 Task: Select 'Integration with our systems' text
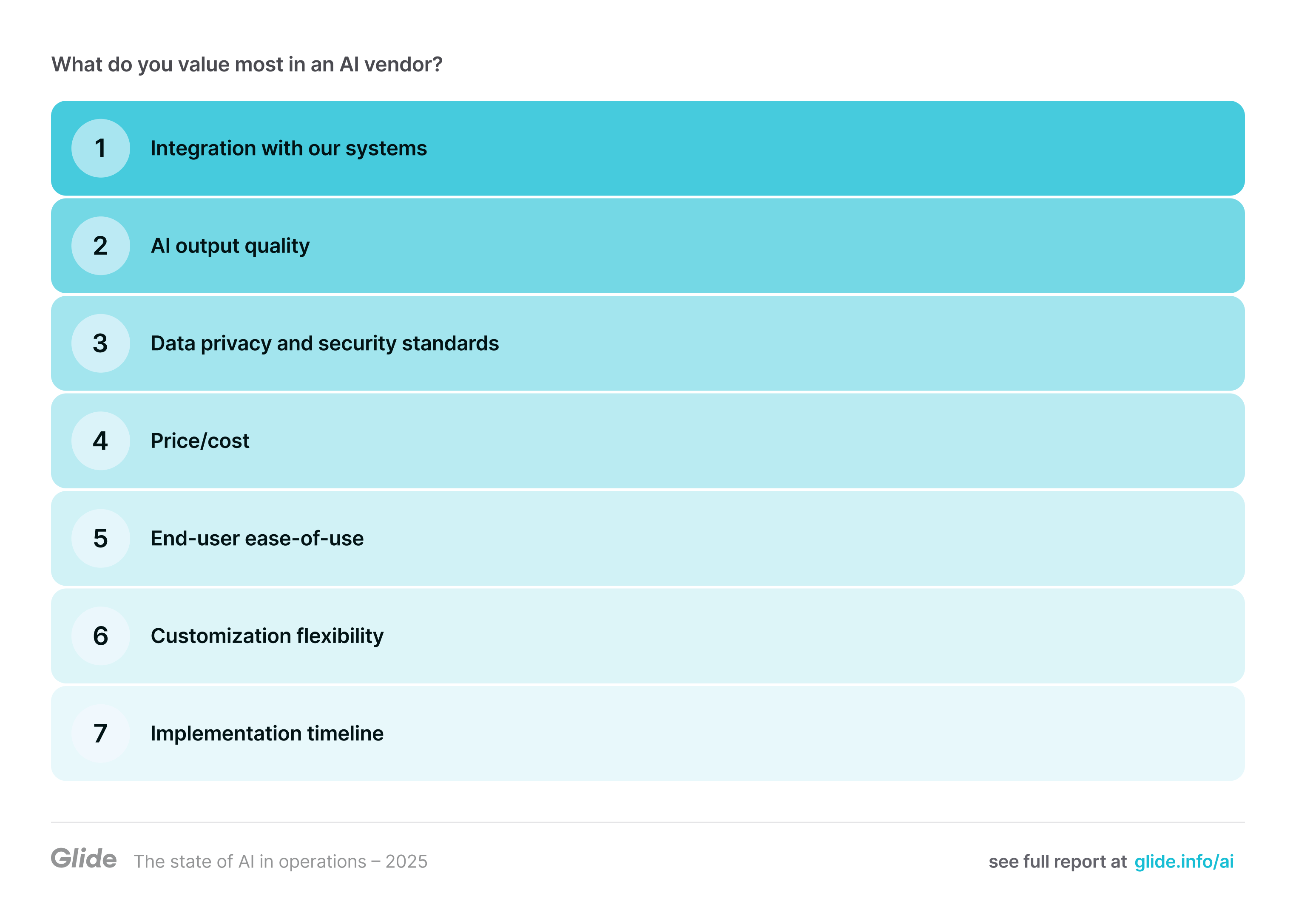tap(289, 148)
